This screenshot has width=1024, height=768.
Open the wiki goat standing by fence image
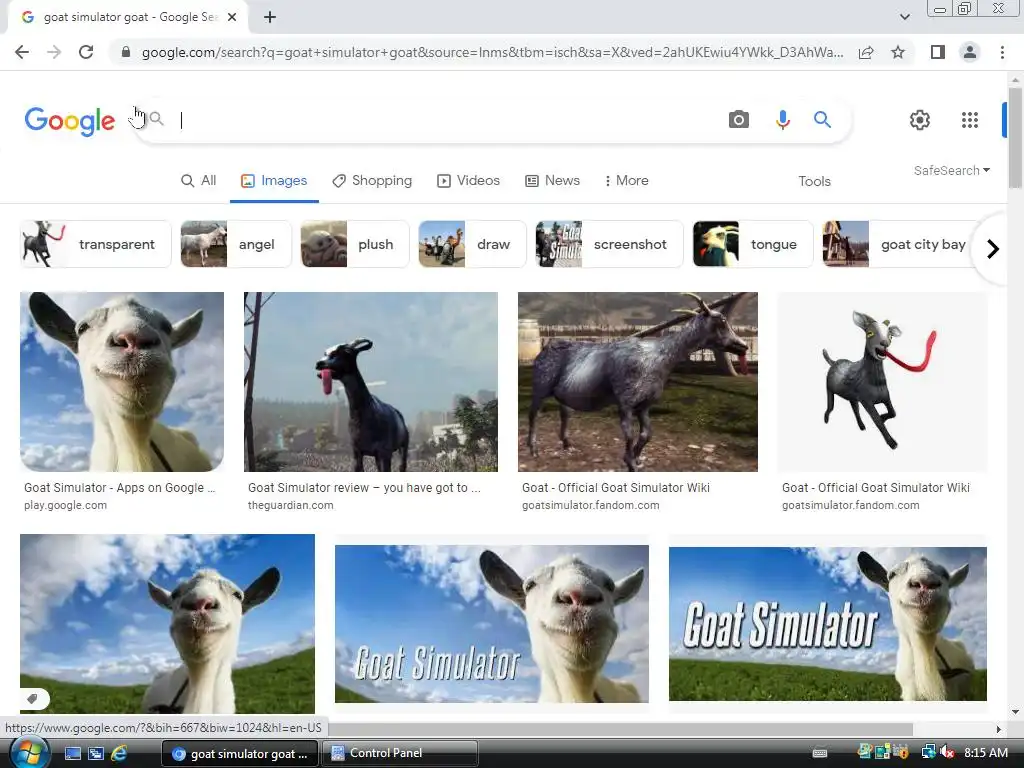(637, 381)
